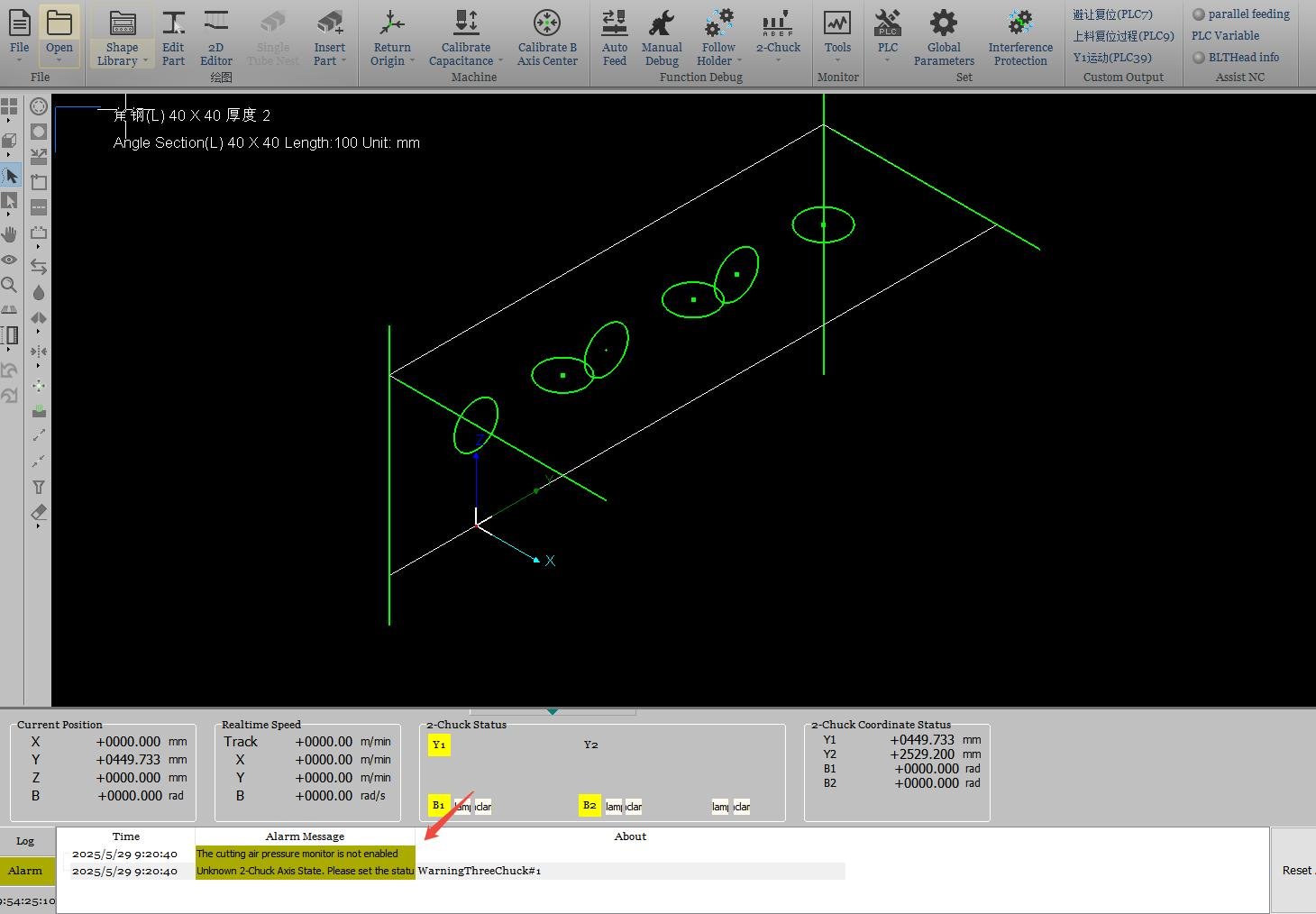This screenshot has width=1316, height=914.
Task: Collapse the bottom panel with teal triangle
Action: coord(553,711)
